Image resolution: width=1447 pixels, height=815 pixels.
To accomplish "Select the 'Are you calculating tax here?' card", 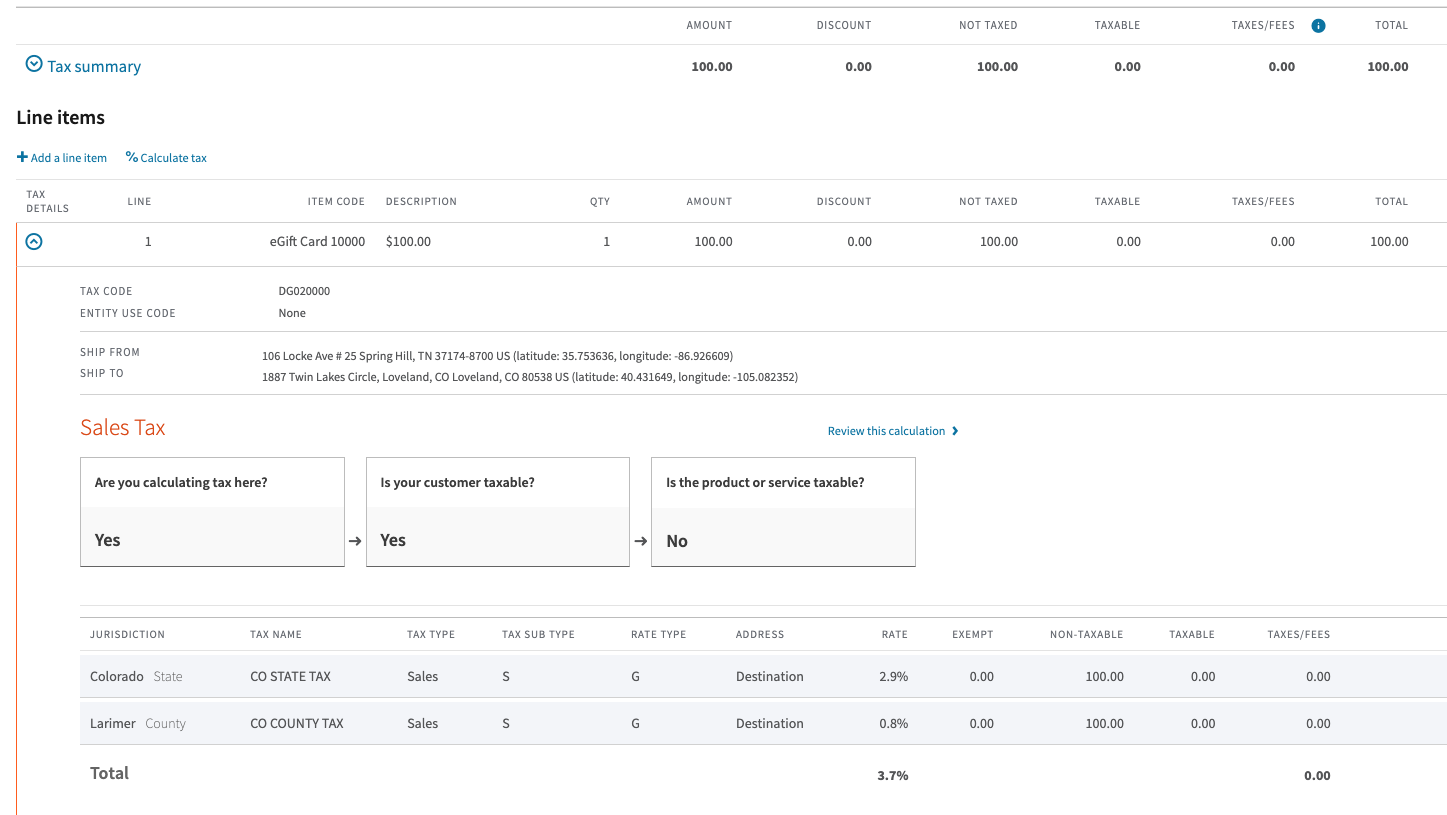I will coord(212,512).
